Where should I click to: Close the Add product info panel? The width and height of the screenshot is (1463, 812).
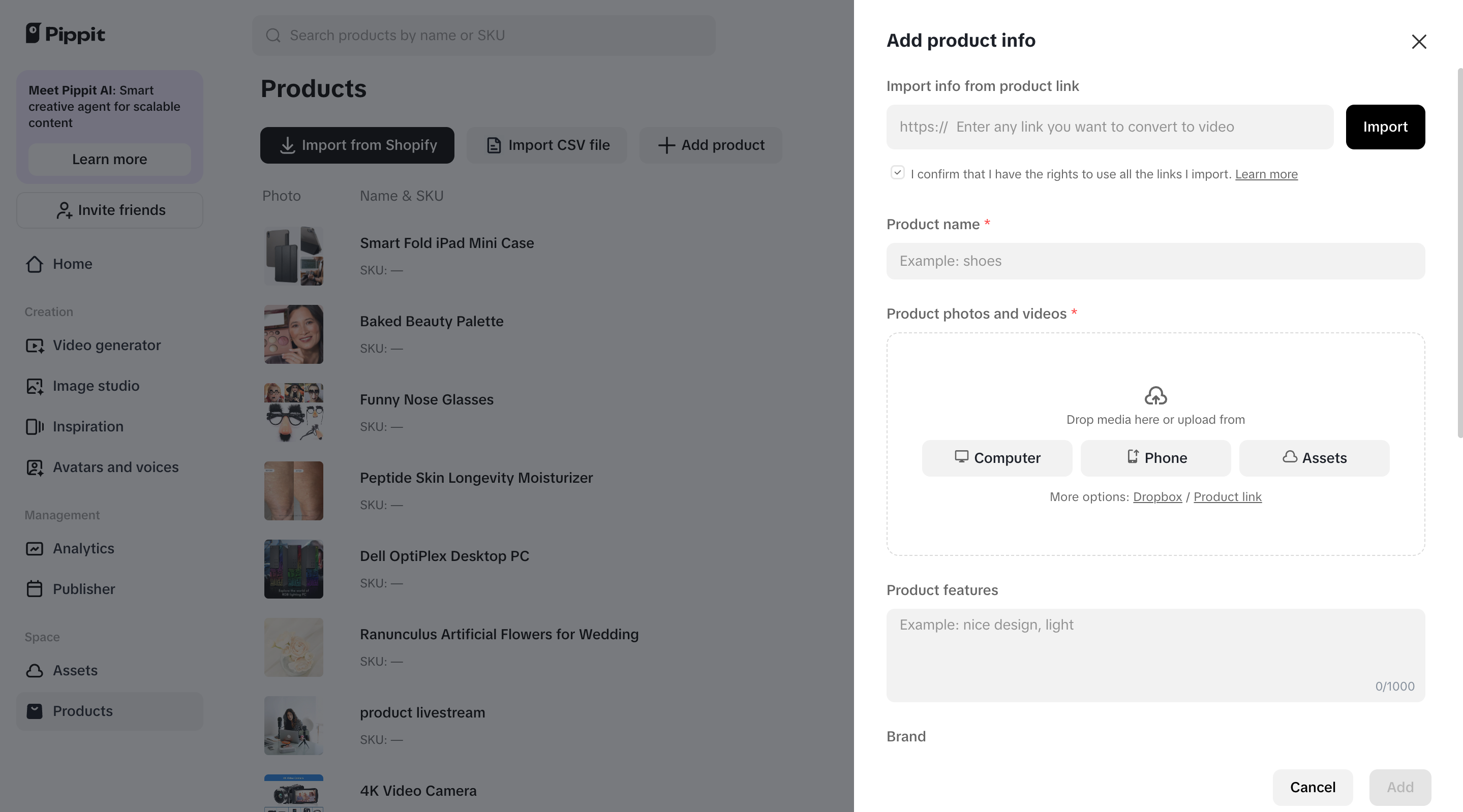point(1419,42)
